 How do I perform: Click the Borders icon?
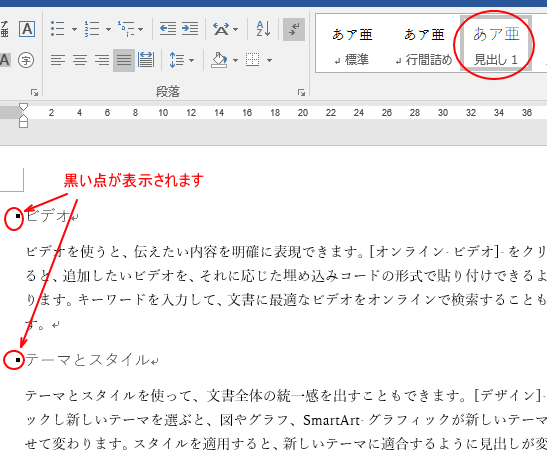(253, 60)
